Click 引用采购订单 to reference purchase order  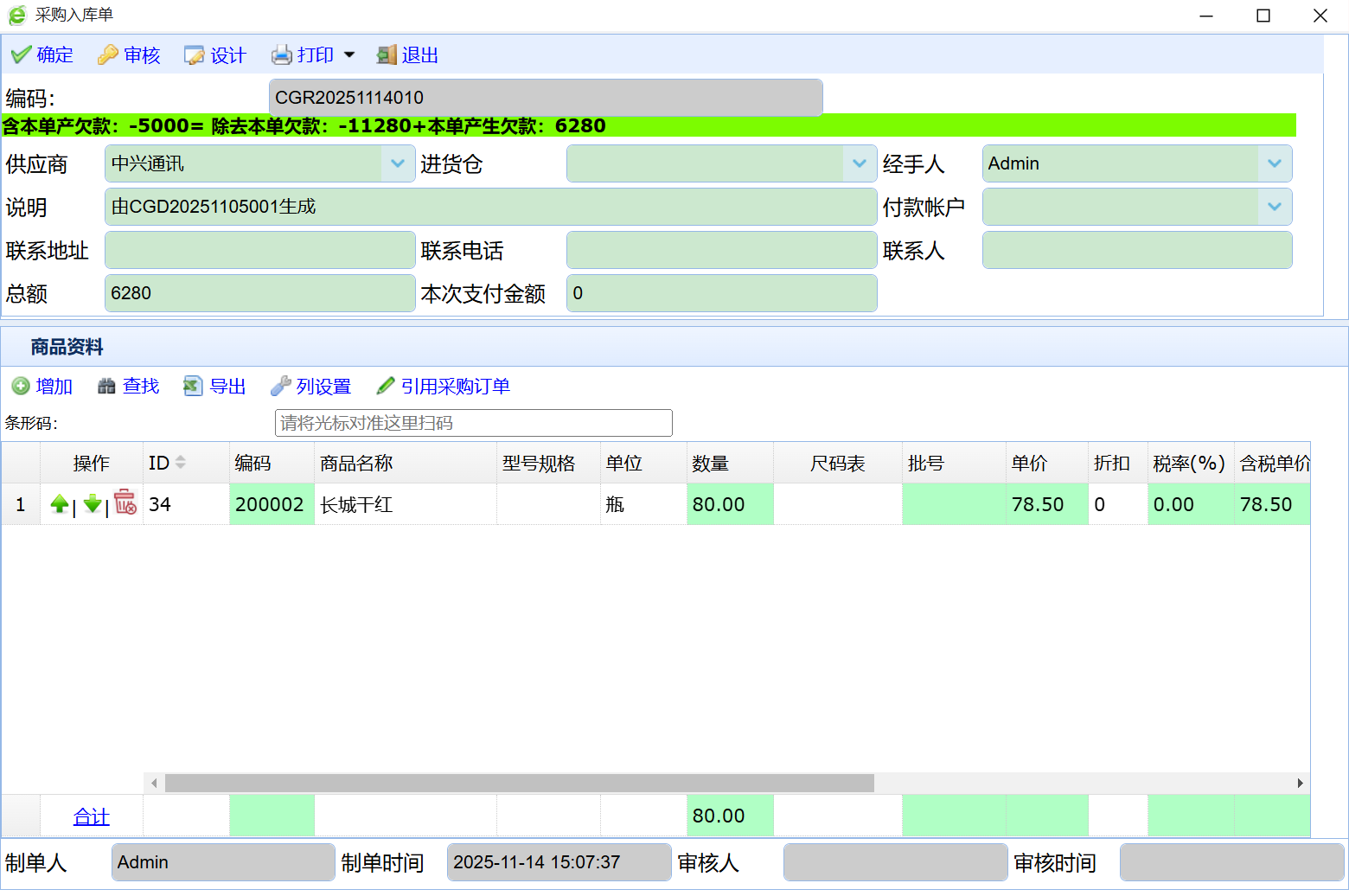(x=444, y=387)
